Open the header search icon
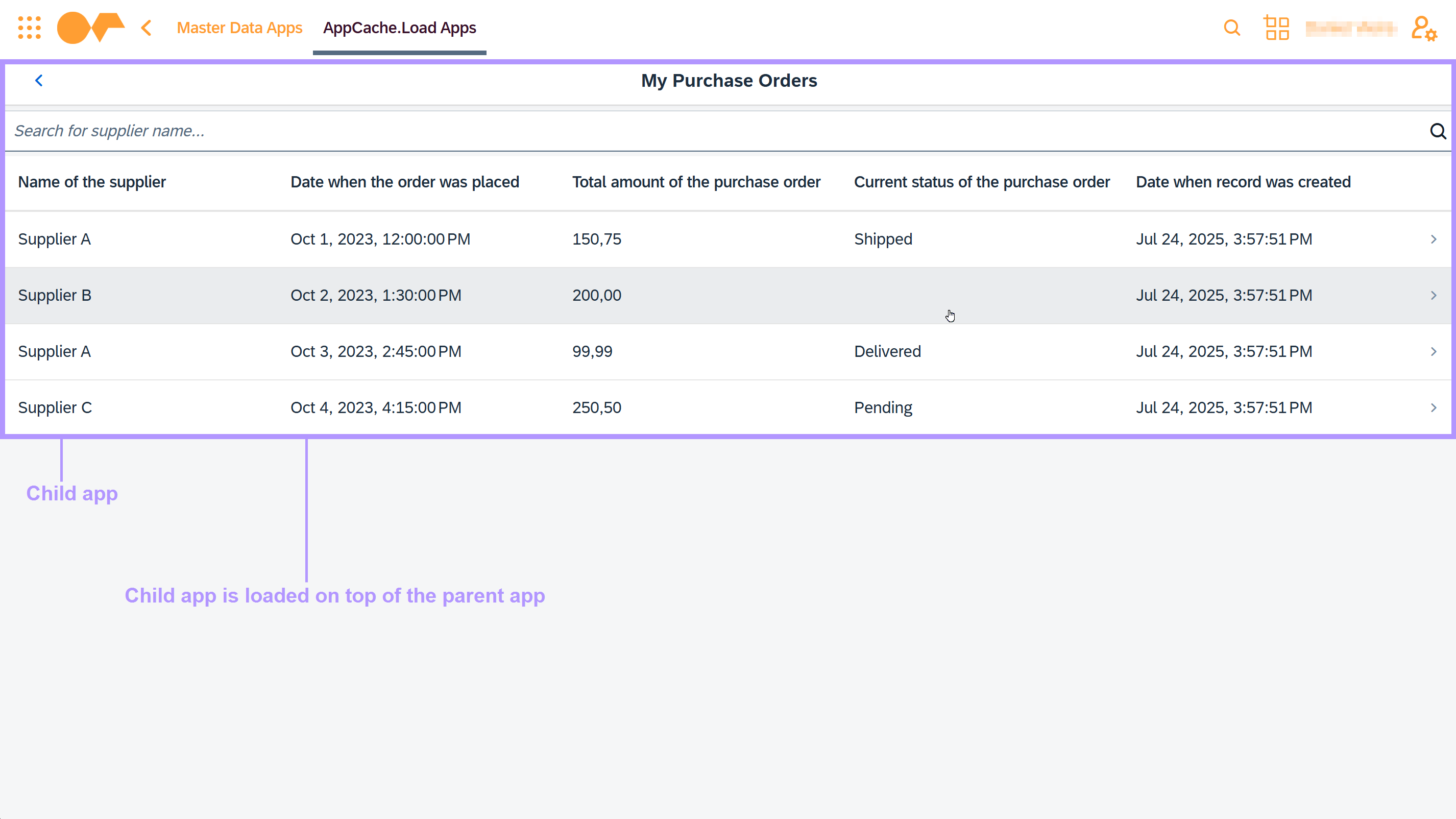The height and width of the screenshot is (819, 1456). pos(1231,28)
